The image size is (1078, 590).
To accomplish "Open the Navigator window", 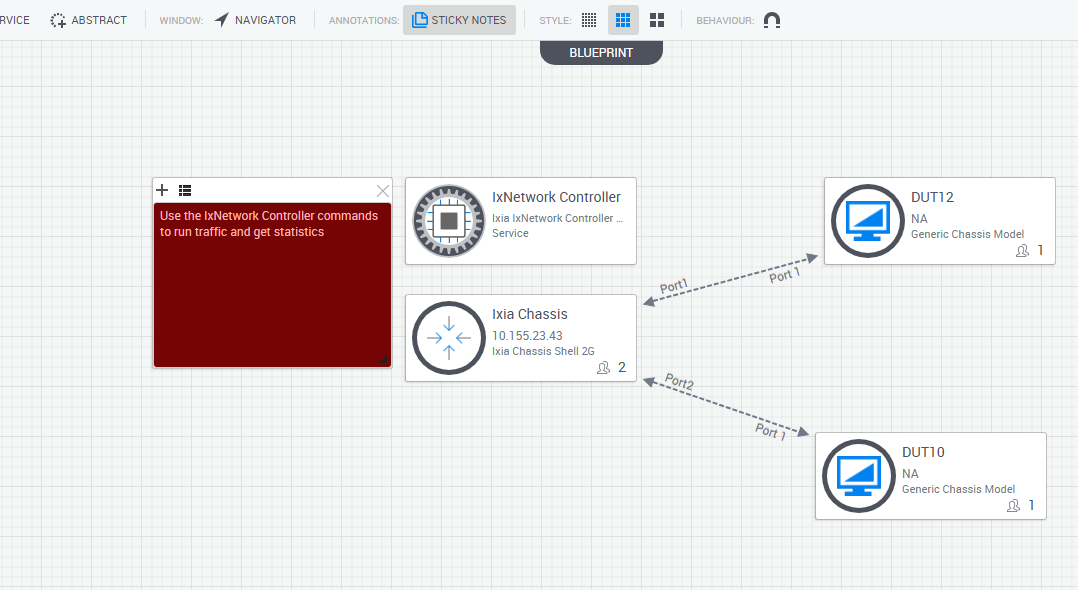I will 255,20.
